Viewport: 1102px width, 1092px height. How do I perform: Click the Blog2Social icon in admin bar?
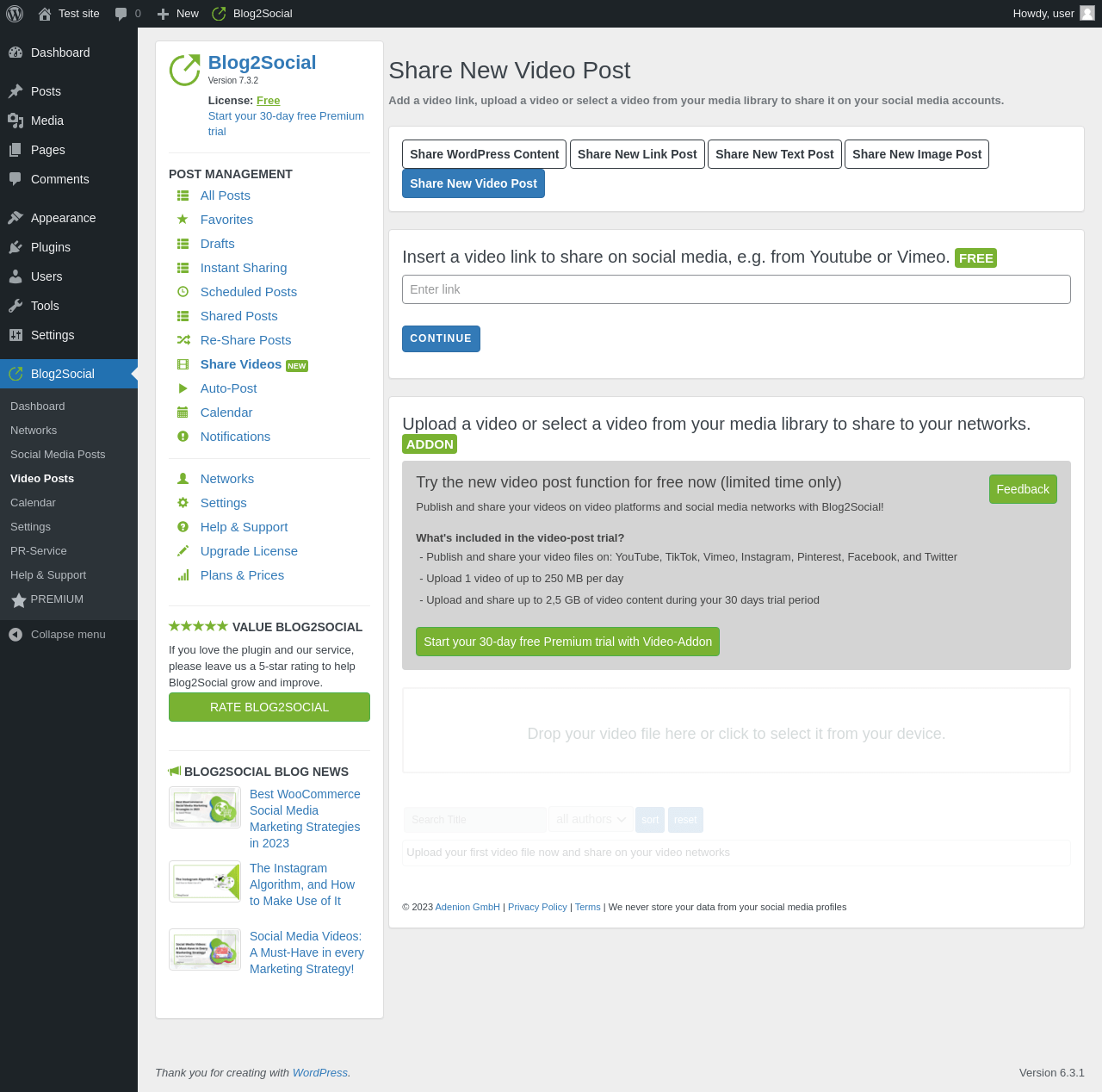coord(219,14)
